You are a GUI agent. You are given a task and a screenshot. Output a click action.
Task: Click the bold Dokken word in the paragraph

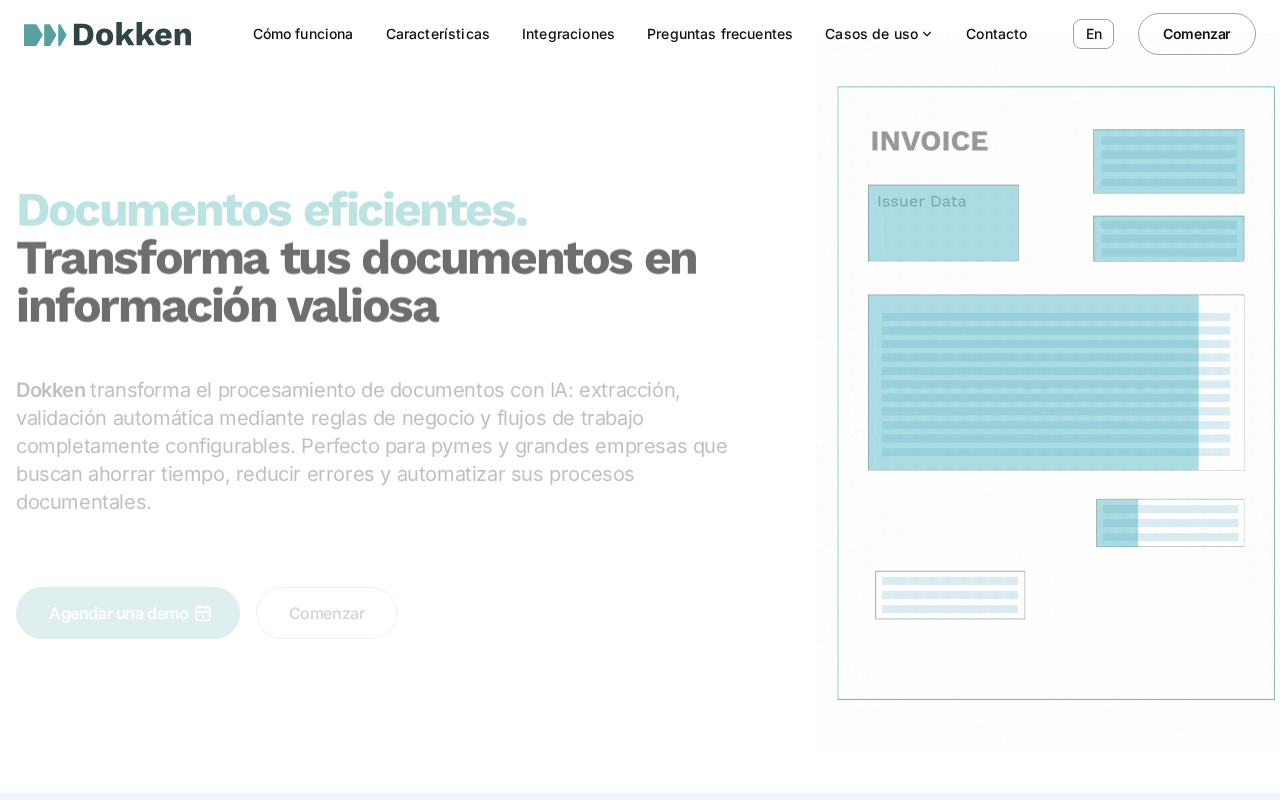[x=51, y=390]
